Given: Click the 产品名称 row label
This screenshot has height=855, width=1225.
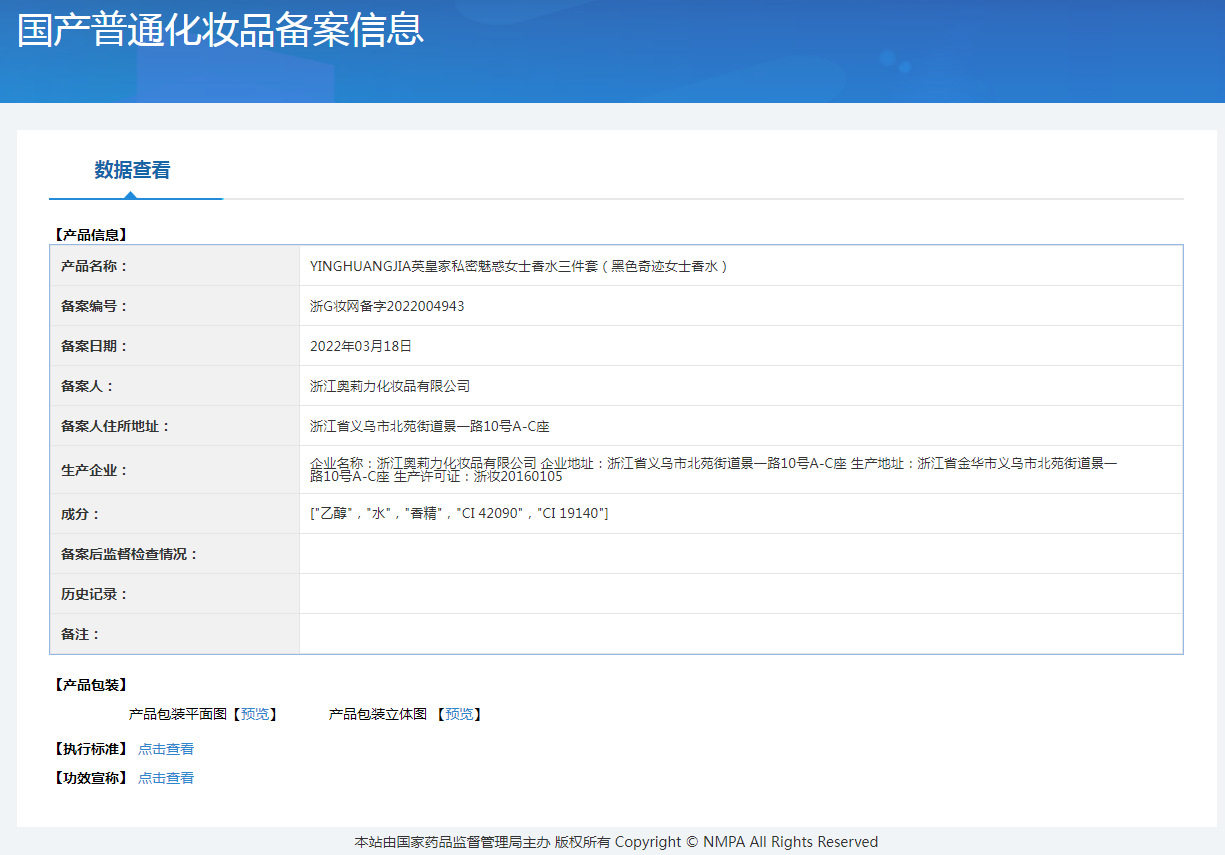Looking at the screenshot, I should coord(94,266).
